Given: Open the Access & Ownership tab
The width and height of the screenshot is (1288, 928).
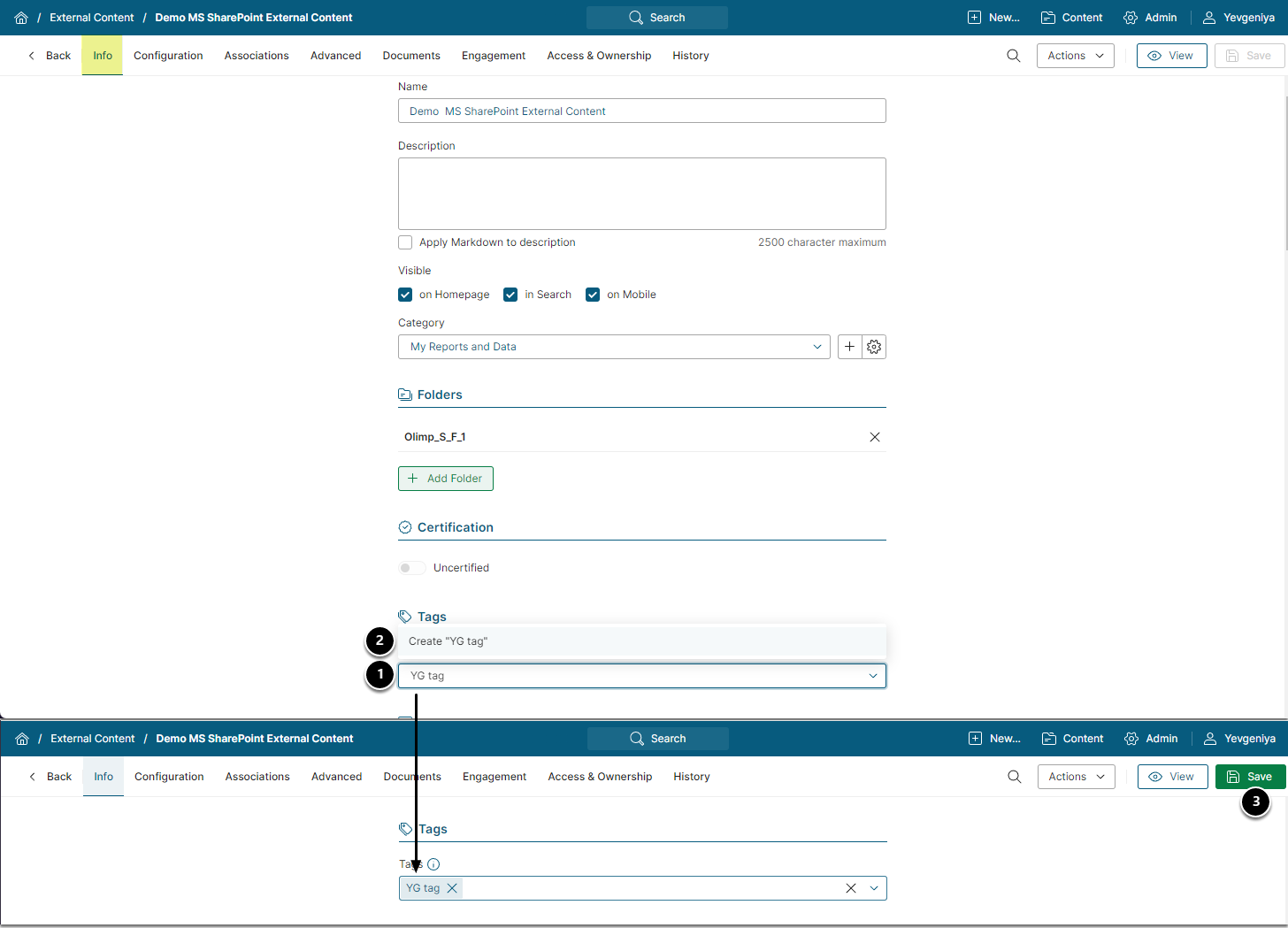Looking at the screenshot, I should click(599, 56).
